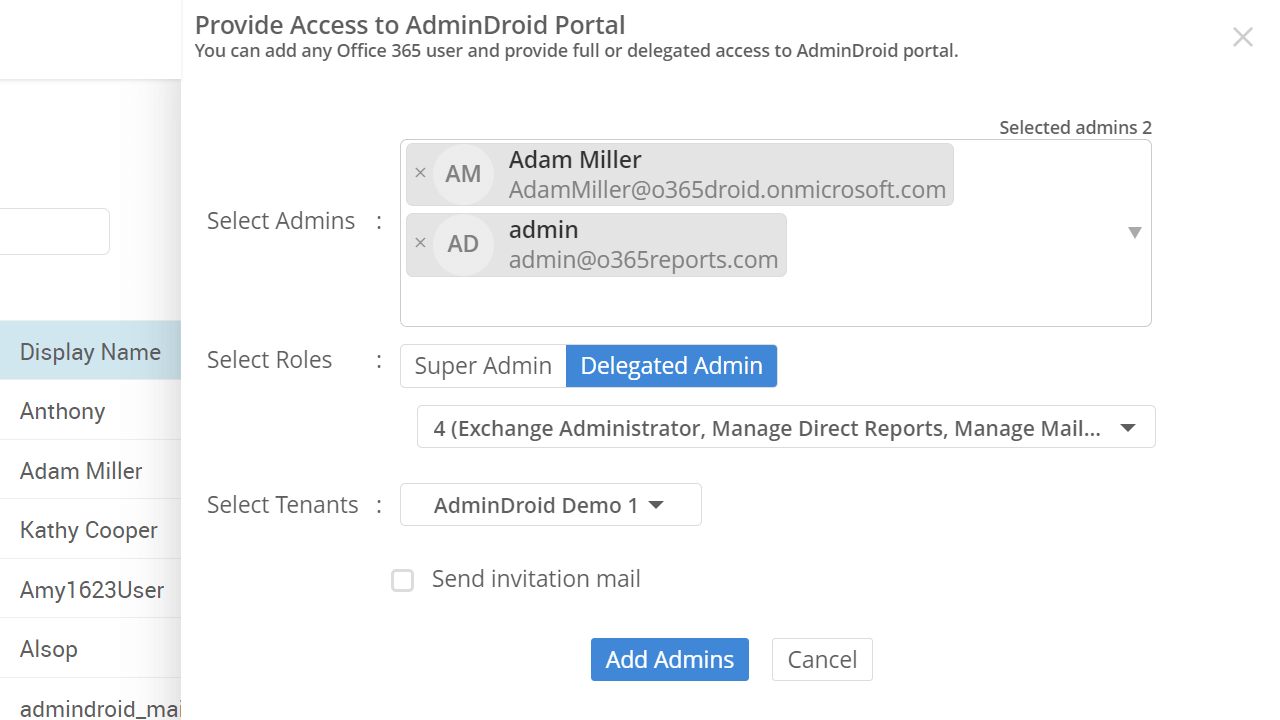
Task: Select Anthony in the user list
Action: [x=62, y=411]
